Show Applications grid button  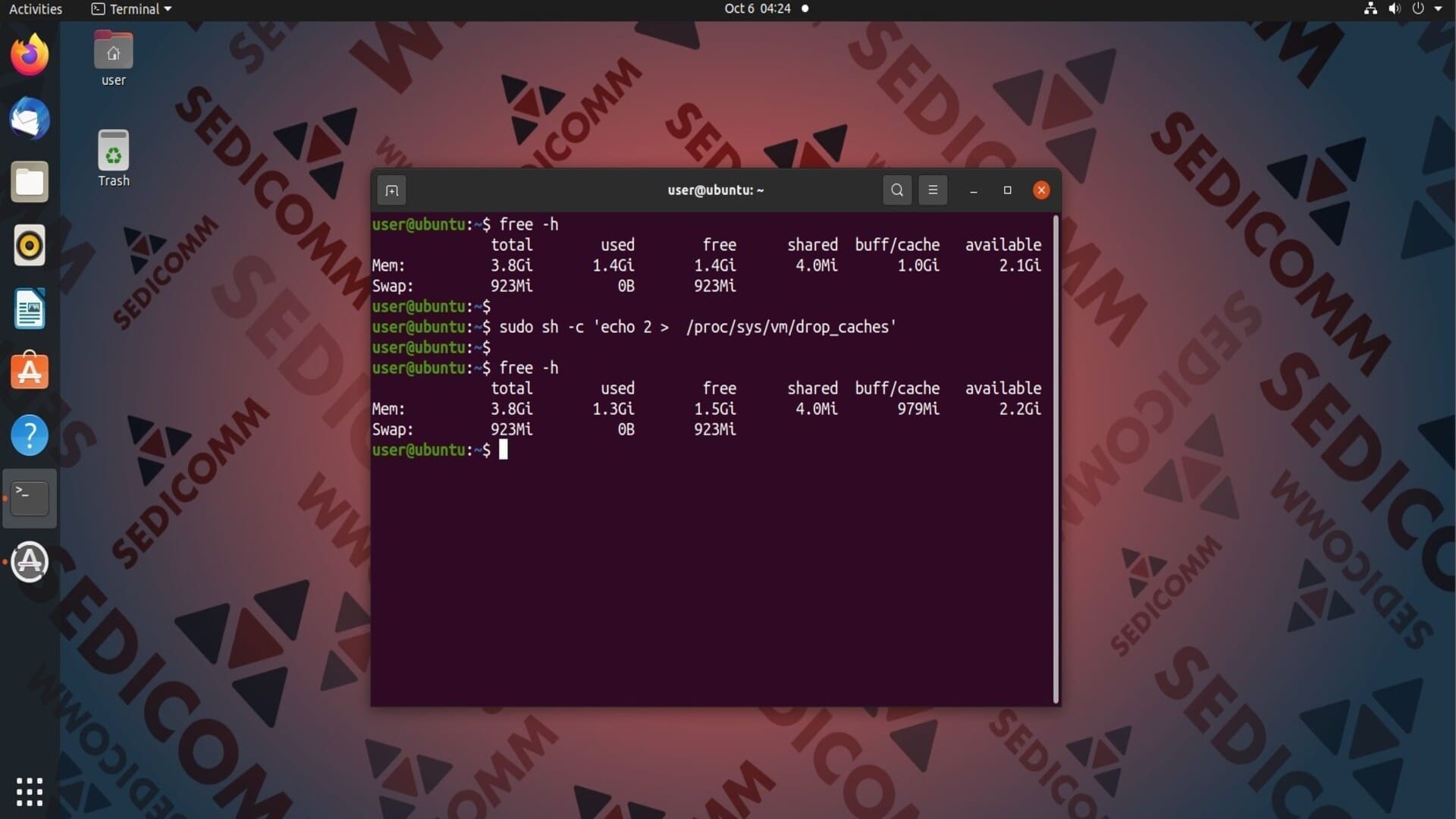click(30, 792)
